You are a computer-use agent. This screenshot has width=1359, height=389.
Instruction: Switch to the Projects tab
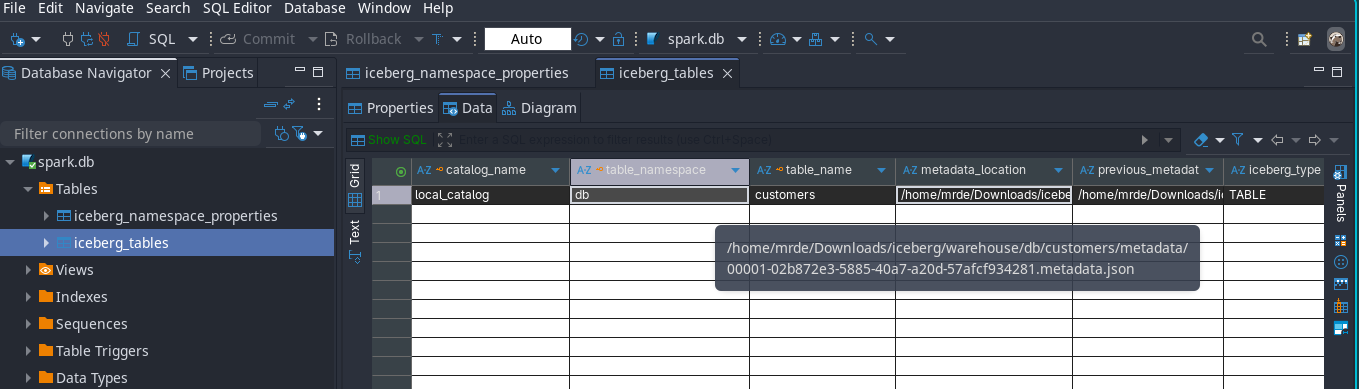point(218,73)
